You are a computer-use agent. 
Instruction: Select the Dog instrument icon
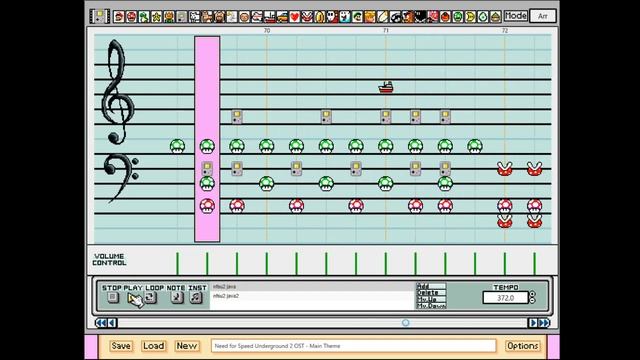coord(195,17)
